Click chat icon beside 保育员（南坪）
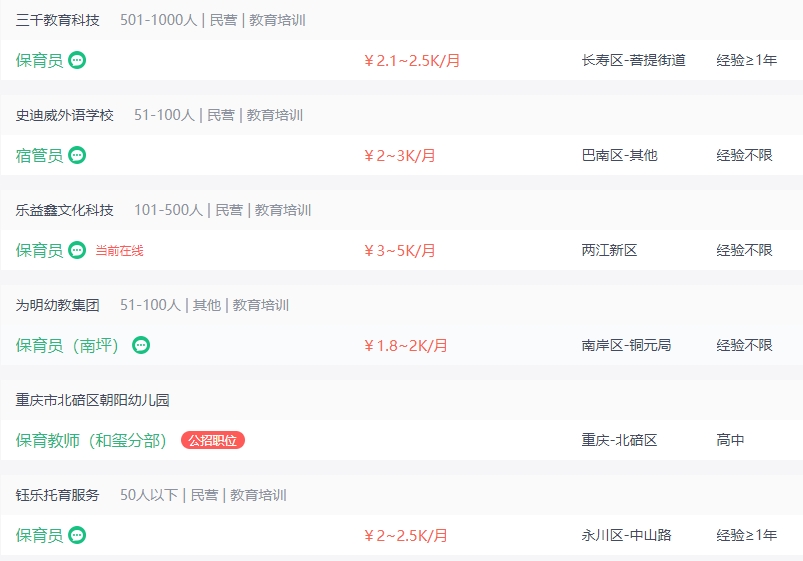The width and height of the screenshot is (803, 561). [141, 345]
